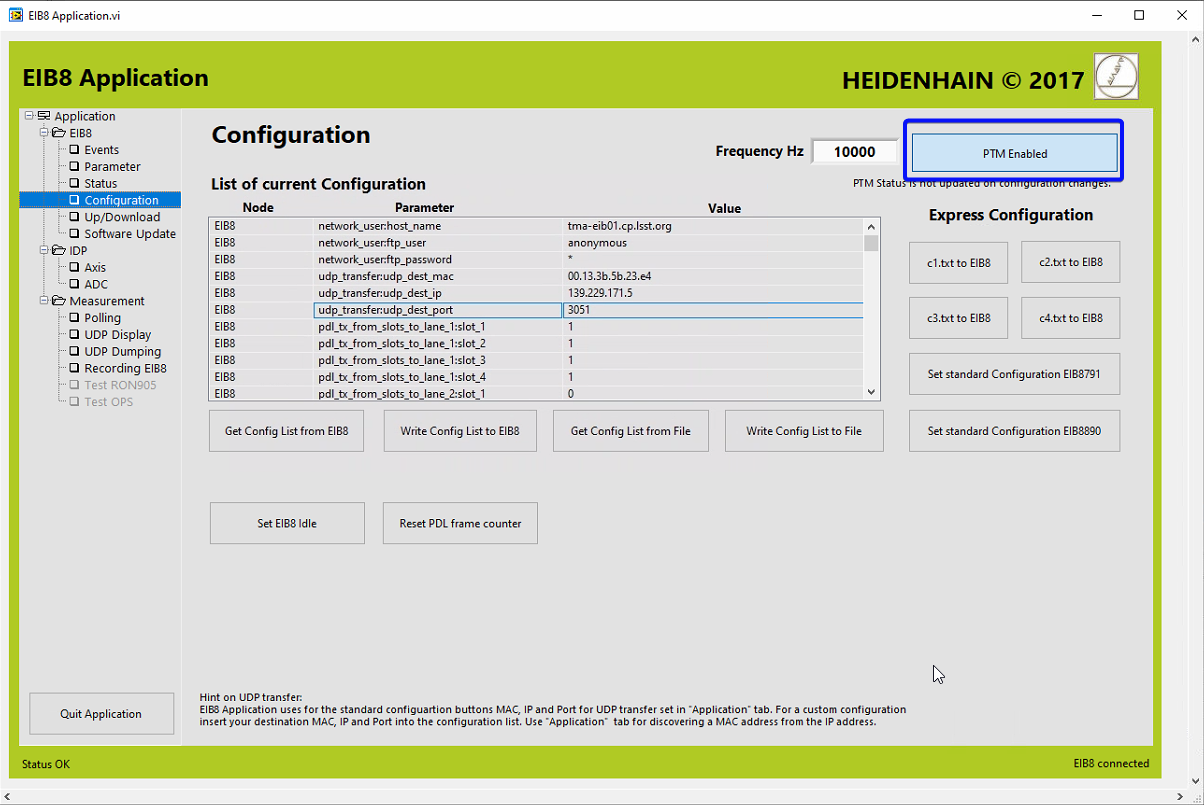Screen dimensions: 1204x805
Task: Open the Recording EIB8 page
Action: point(125,369)
